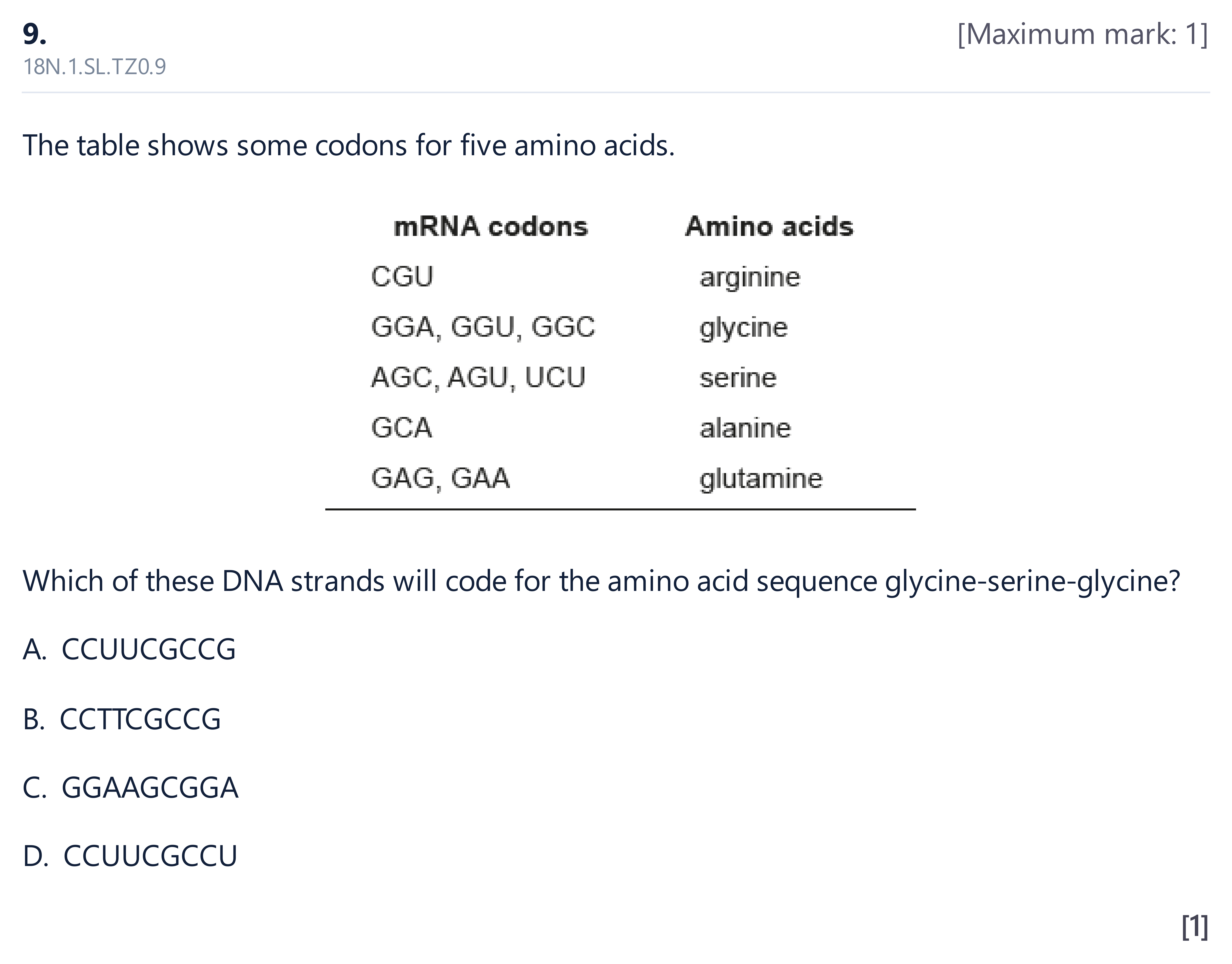Click the GGA, GGU, GGC codon row
The width and height of the screenshot is (1232, 964).
pos(483,327)
